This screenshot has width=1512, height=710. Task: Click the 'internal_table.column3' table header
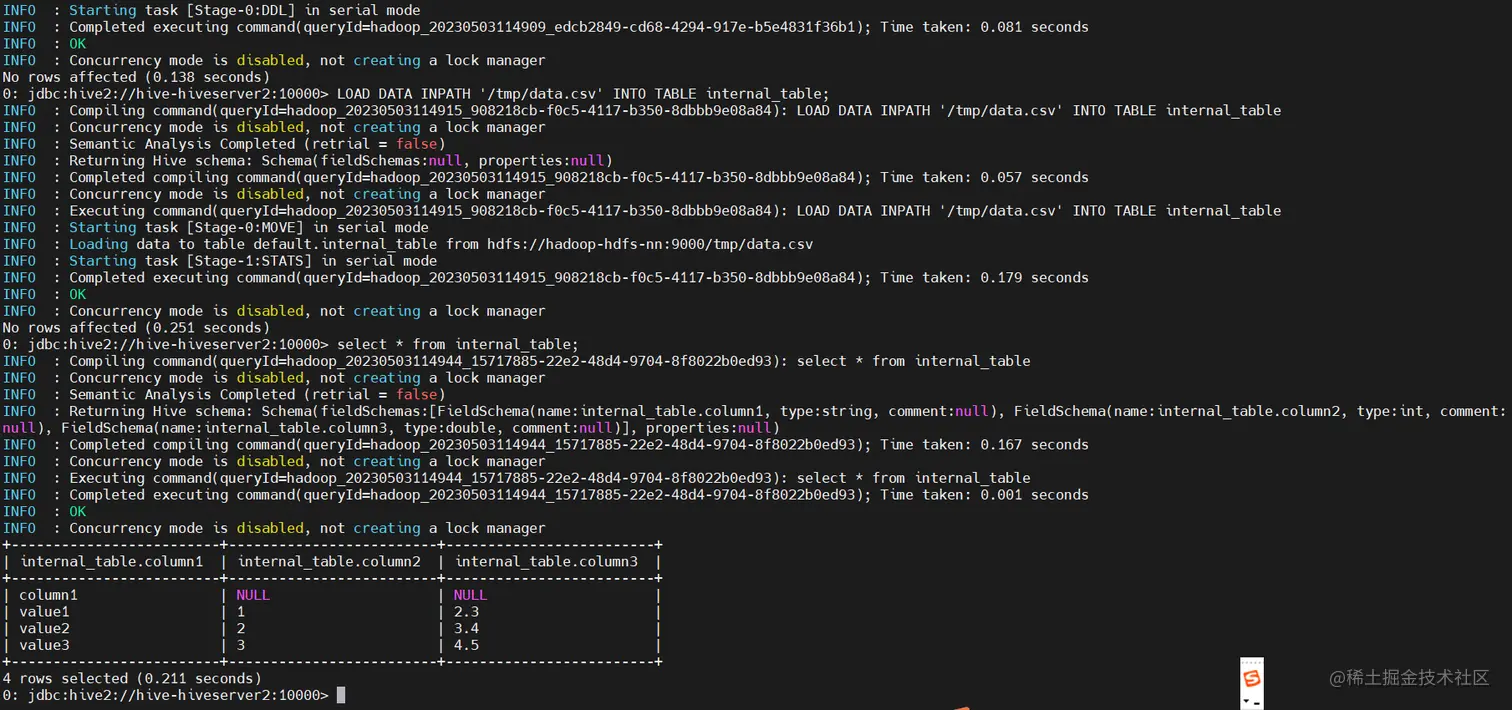tap(546, 562)
